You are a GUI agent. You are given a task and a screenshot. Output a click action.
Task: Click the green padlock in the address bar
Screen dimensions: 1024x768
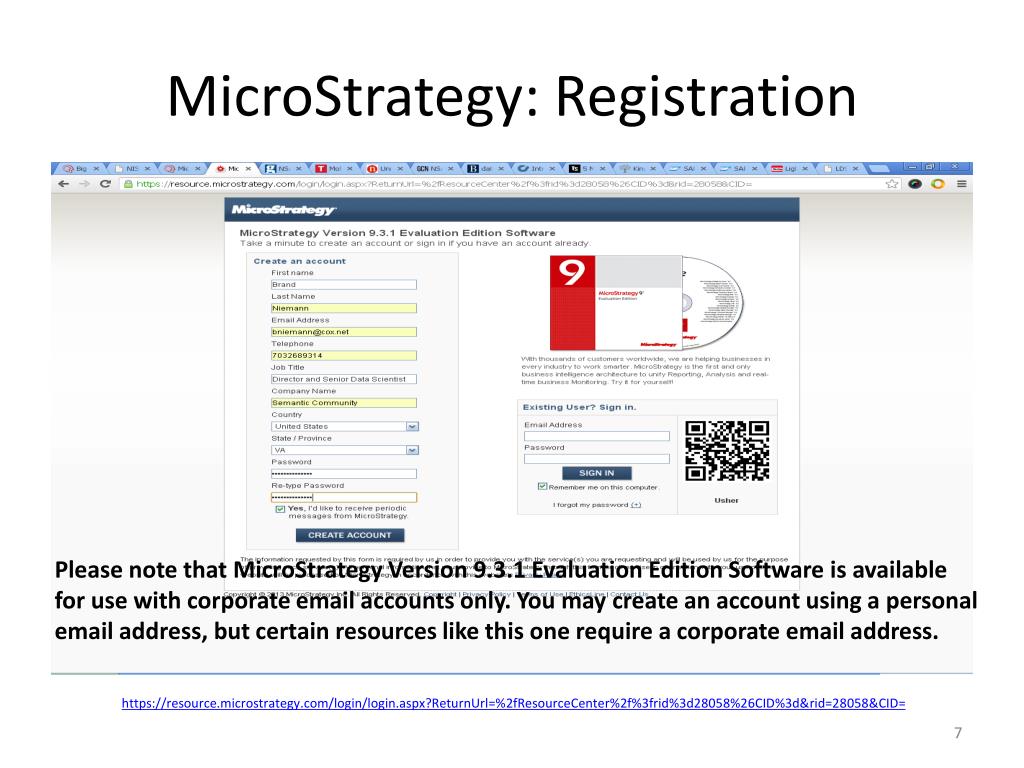coord(128,184)
